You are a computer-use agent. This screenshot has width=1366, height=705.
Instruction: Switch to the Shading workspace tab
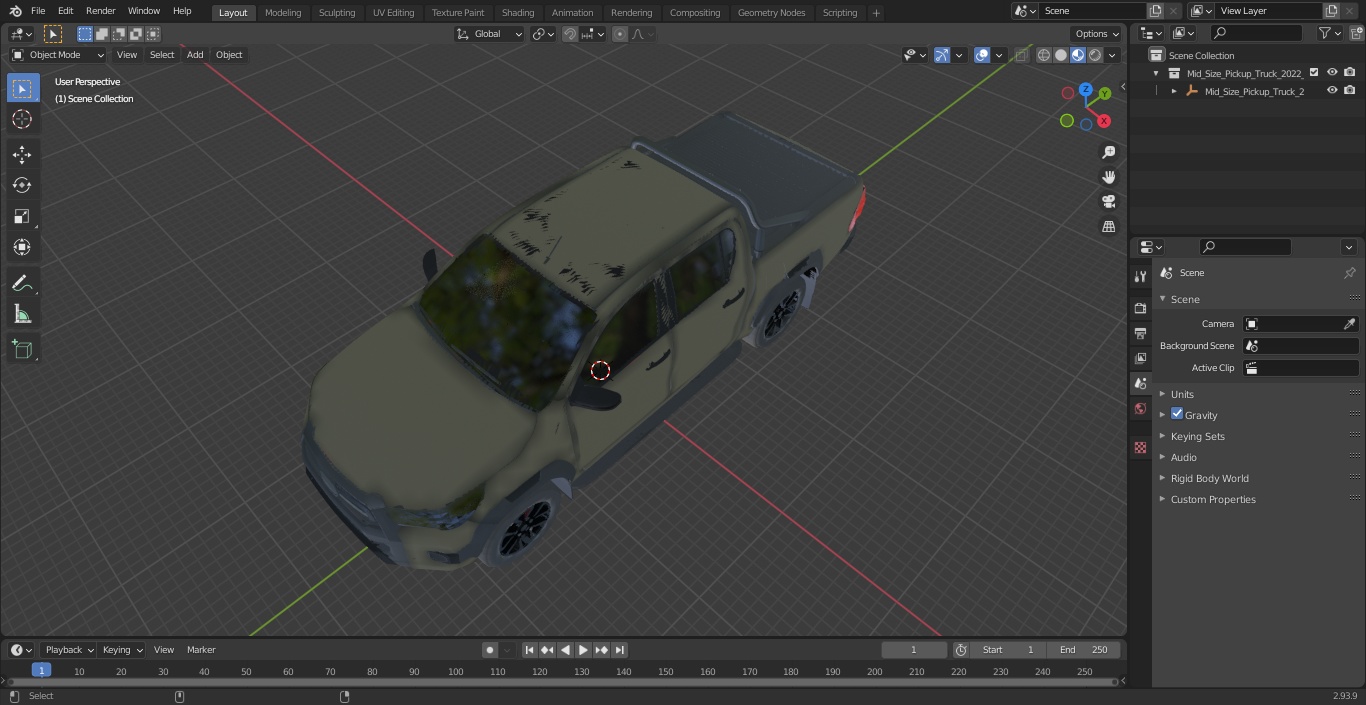click(518, 13)
